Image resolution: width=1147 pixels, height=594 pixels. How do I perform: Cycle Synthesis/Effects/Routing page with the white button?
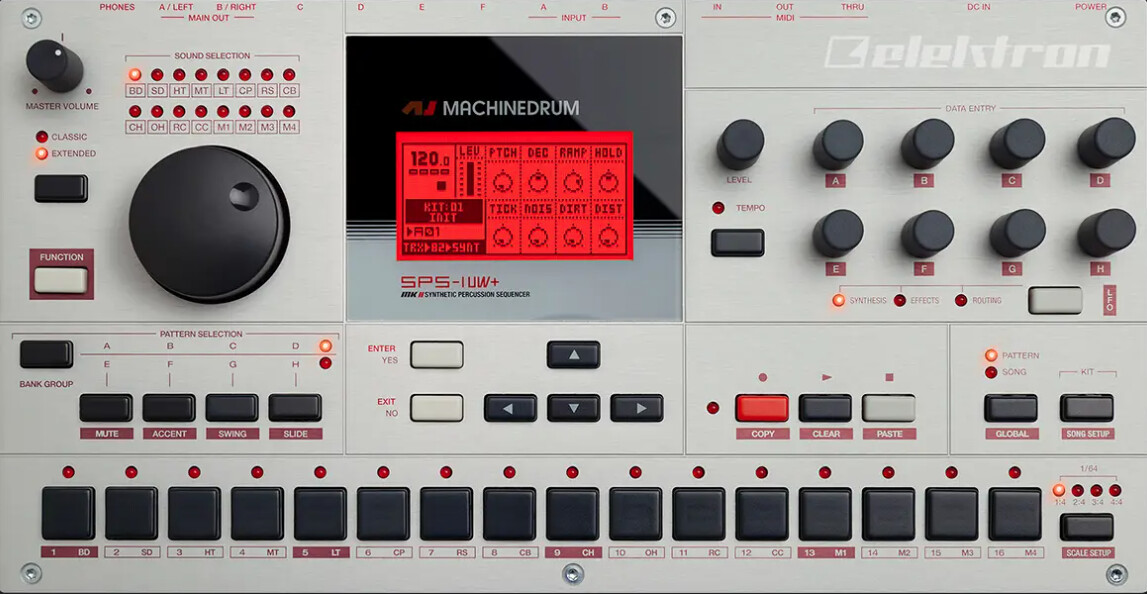[1055, 301]
